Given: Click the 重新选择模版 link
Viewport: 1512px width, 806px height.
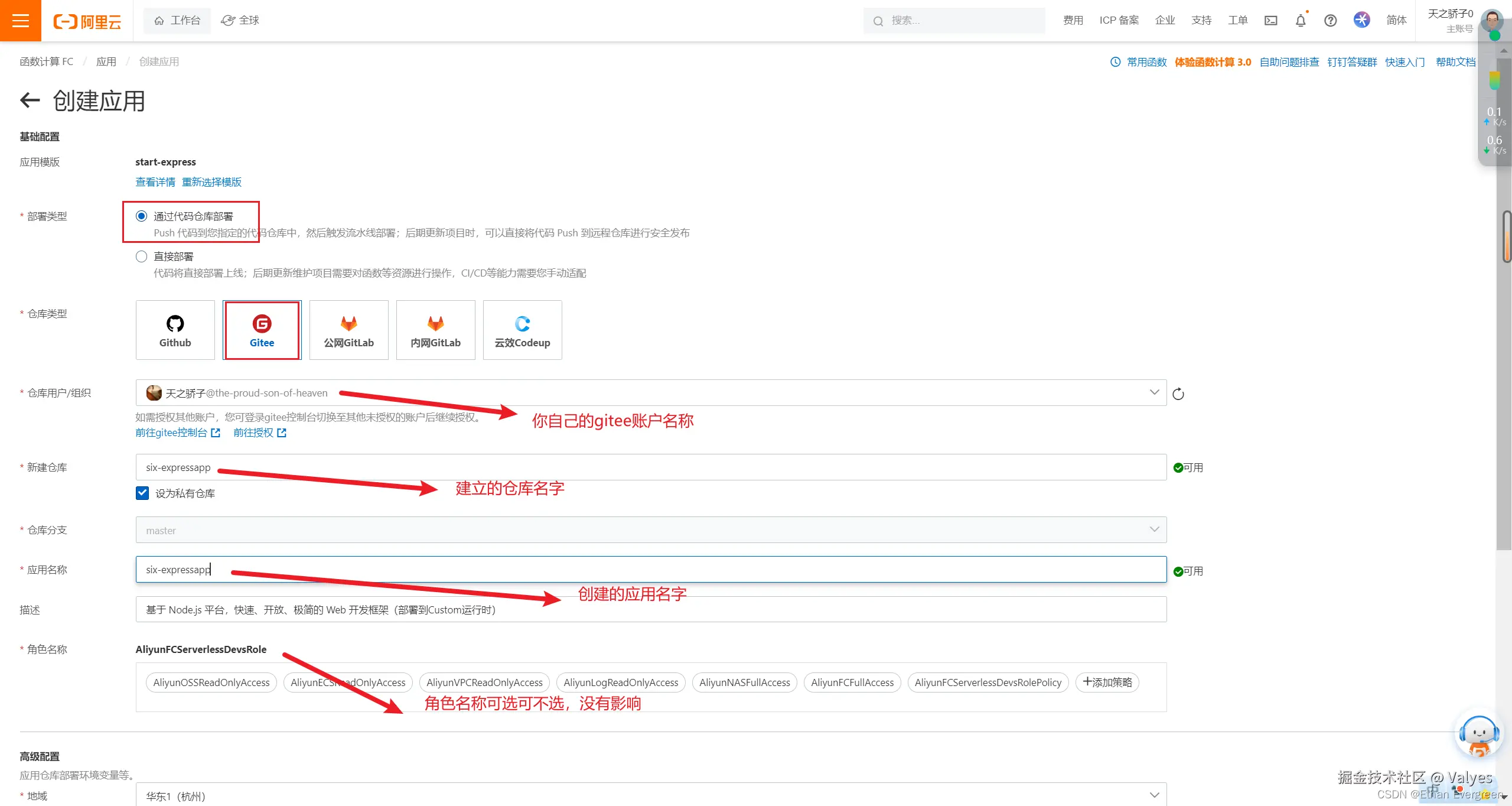Looking at the screenshot, I should click(211, 182).
